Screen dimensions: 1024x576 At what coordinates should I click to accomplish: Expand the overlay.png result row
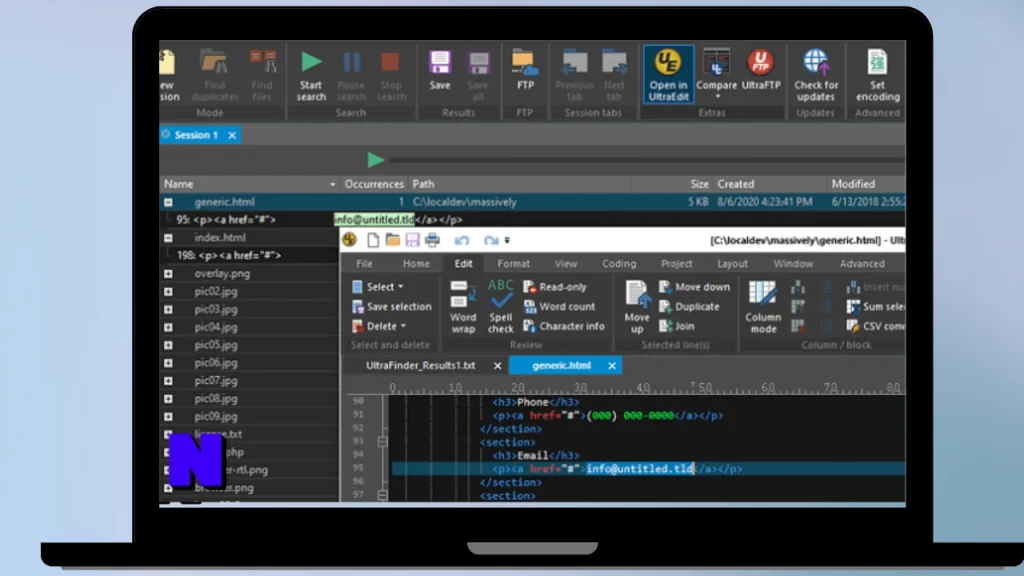(168, 274)
